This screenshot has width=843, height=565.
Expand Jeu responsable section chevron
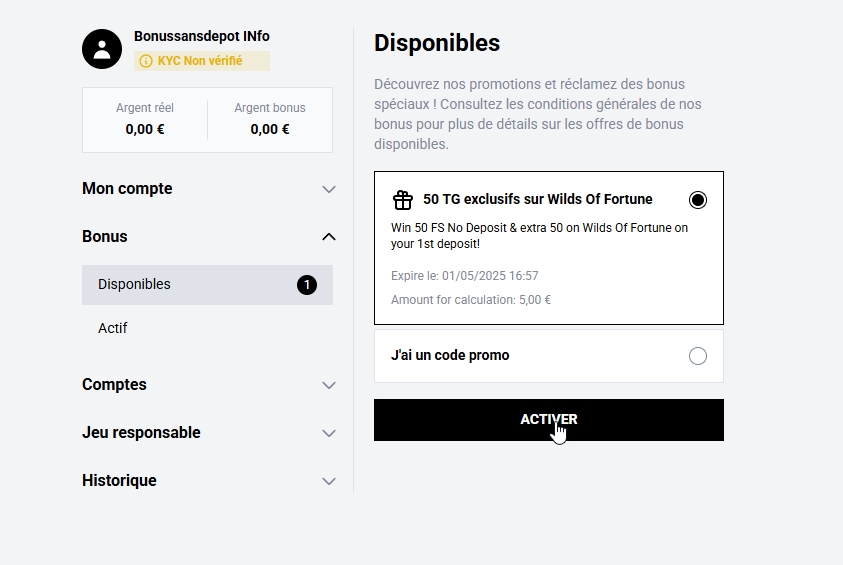[x=329, y=433]
